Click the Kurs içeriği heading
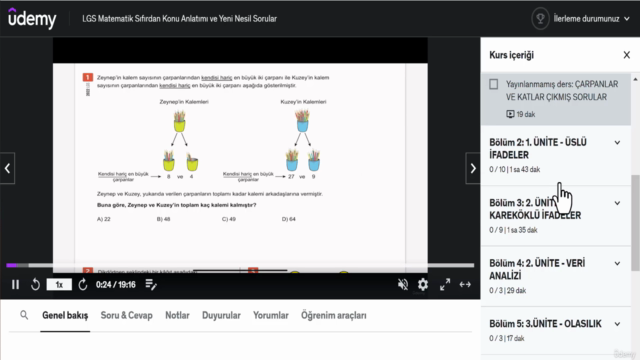 tap(511, 55)
